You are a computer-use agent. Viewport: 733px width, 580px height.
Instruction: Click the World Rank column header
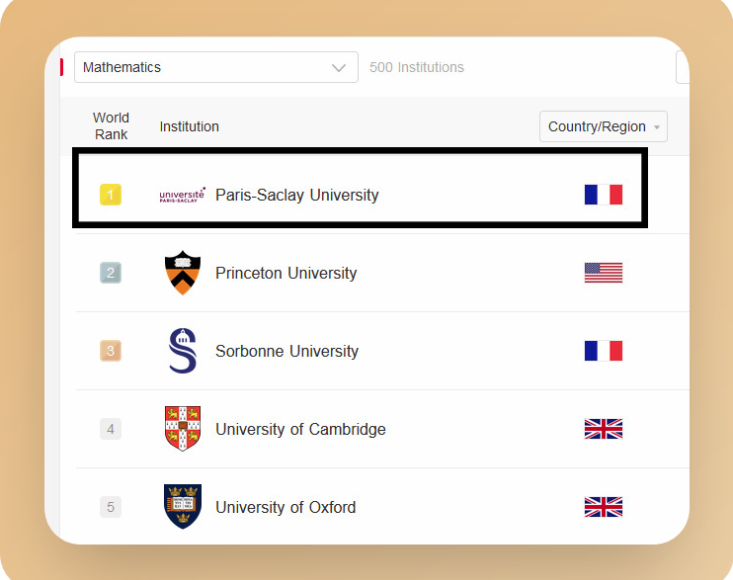(x=111, y=126)
